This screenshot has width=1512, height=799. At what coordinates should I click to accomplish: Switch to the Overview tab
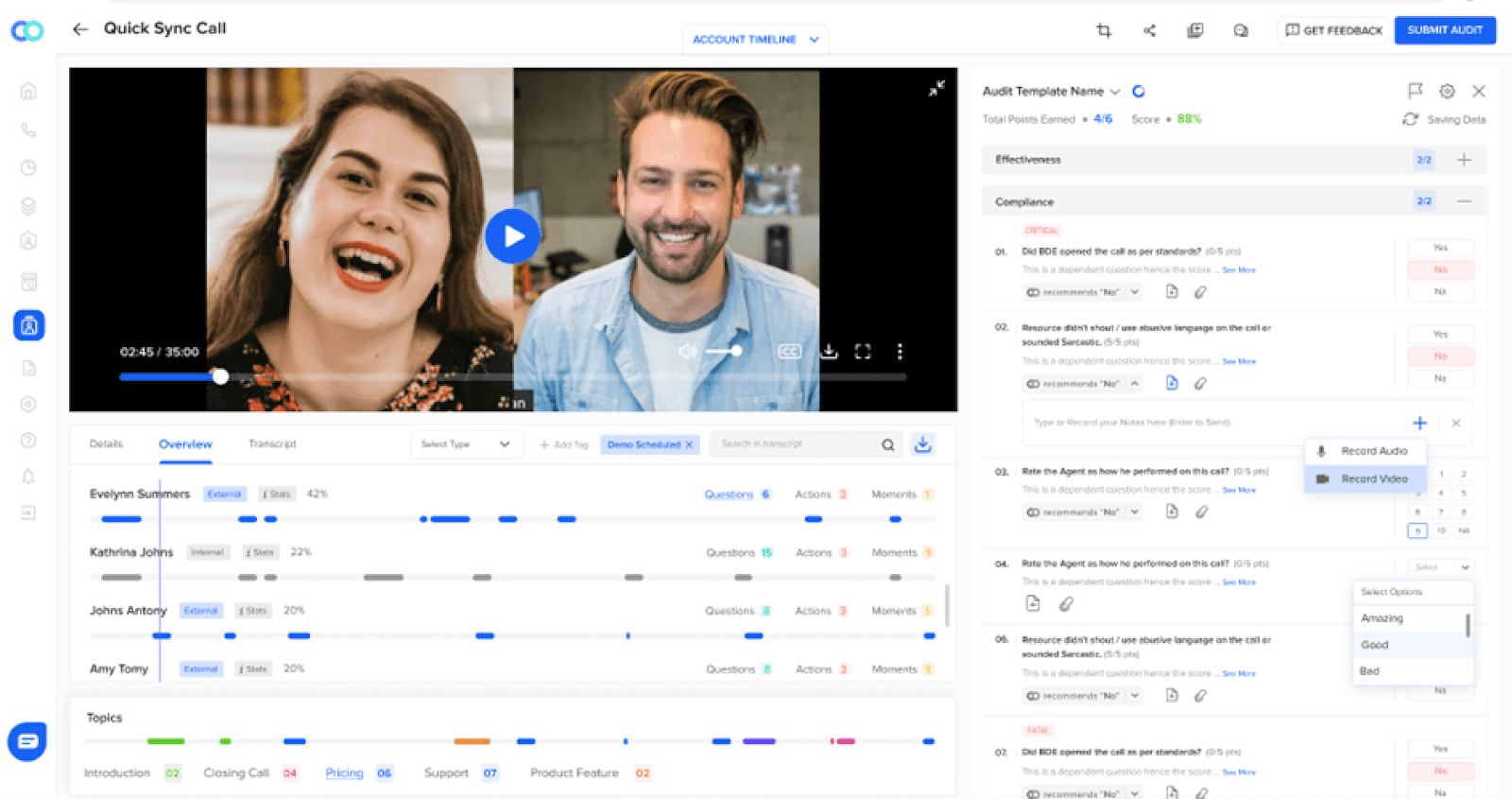pyautogui.click(x=185, y=444)
